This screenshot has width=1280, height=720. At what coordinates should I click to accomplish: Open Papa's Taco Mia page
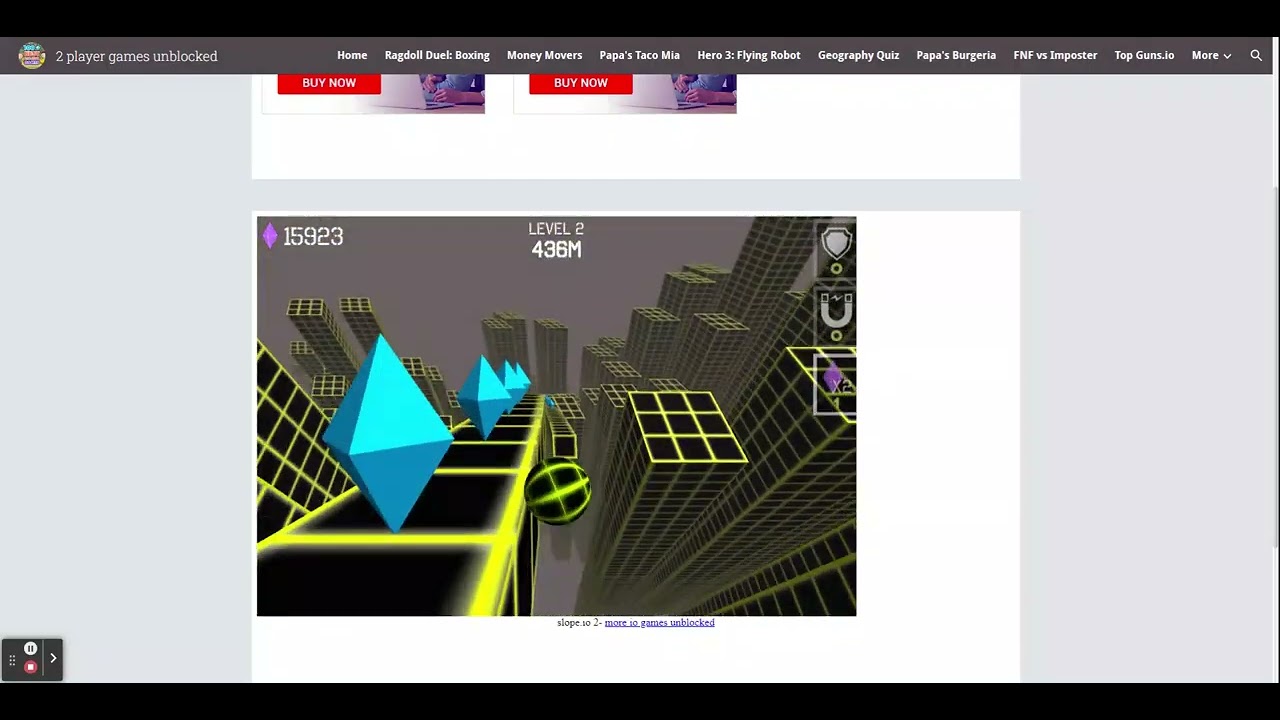(x=639, y=56)
